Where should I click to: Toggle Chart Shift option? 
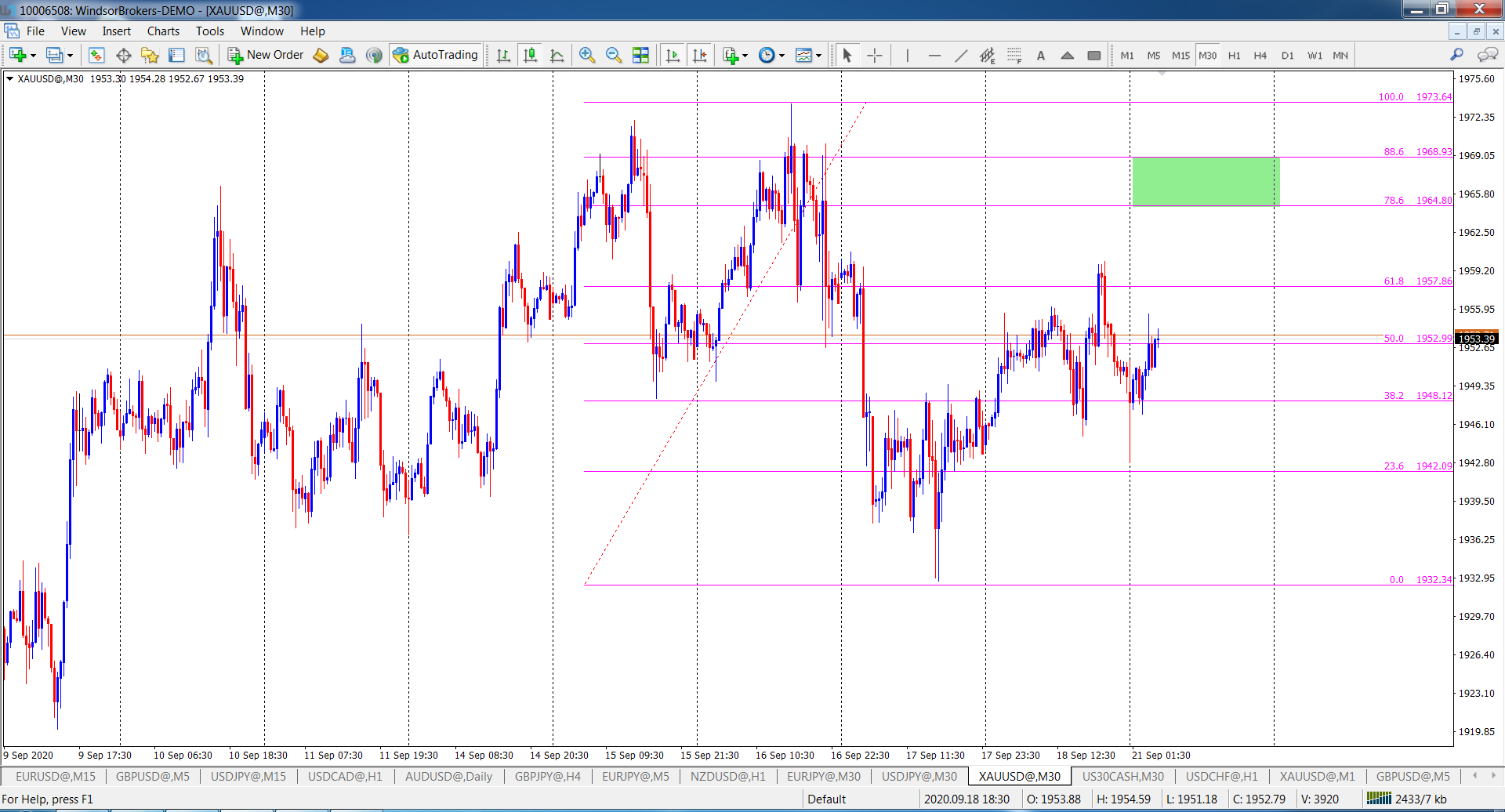pos(699,55)
